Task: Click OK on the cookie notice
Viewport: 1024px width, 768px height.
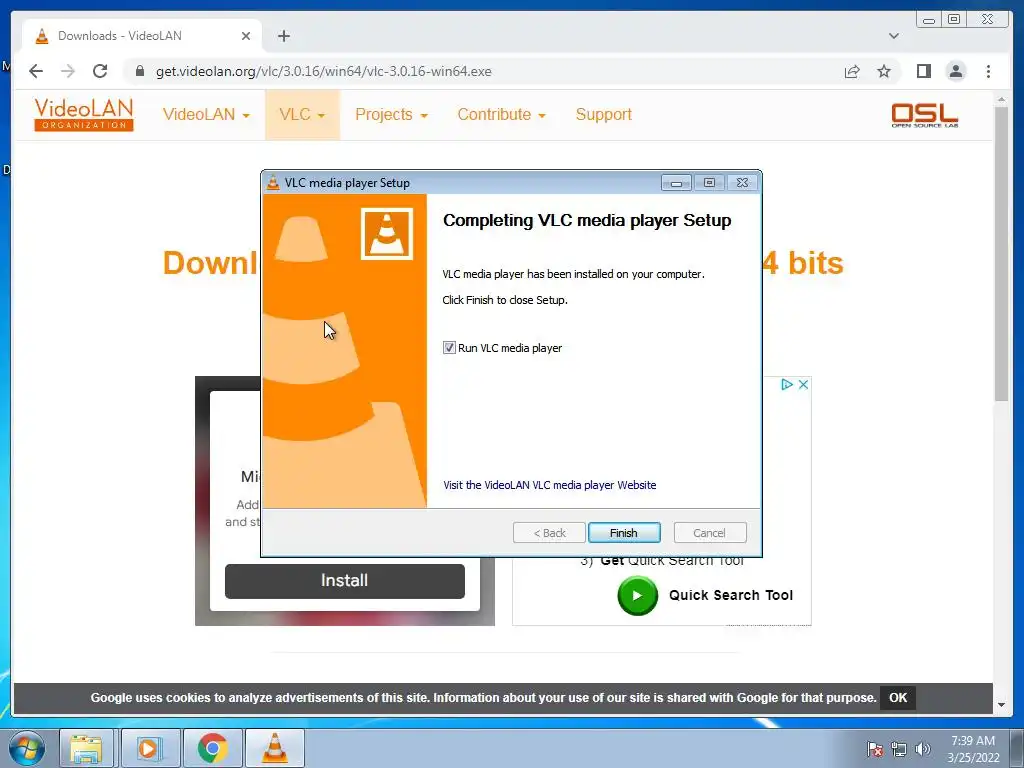Action: (x=898, y=697)
